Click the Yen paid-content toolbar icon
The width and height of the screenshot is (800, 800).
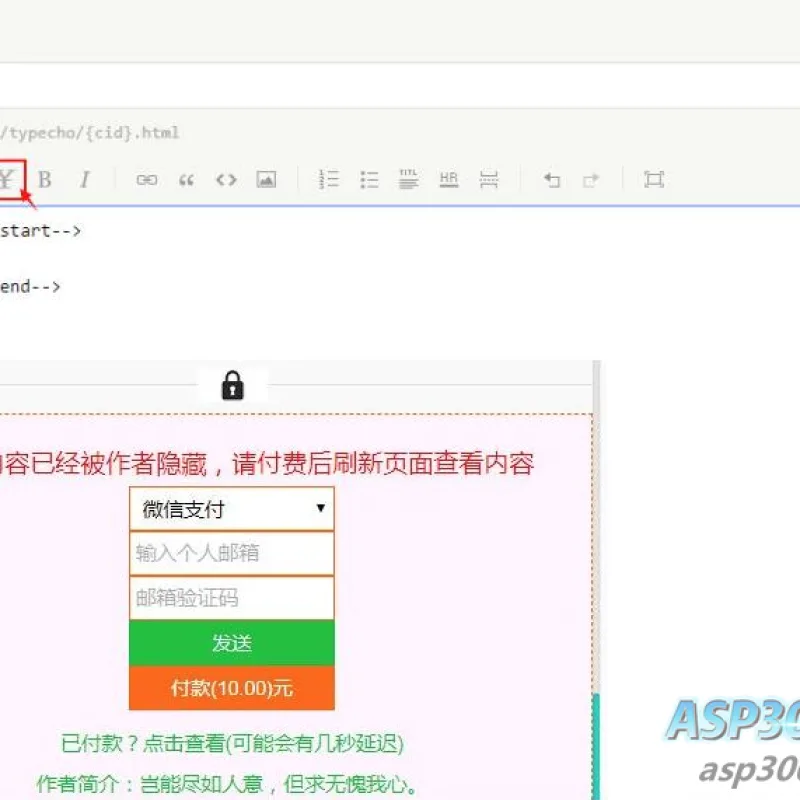(x=7, y=180)
